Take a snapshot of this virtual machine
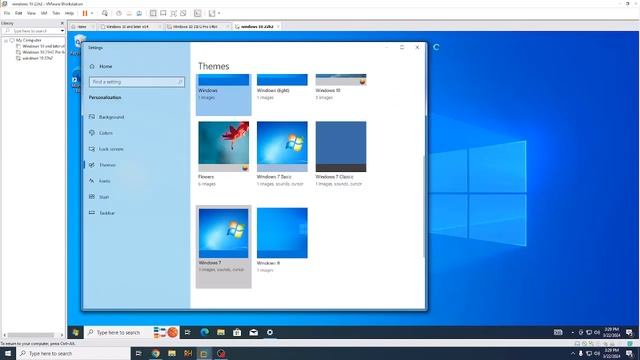This screenshot has height=360, width=640. coord(119,13)
